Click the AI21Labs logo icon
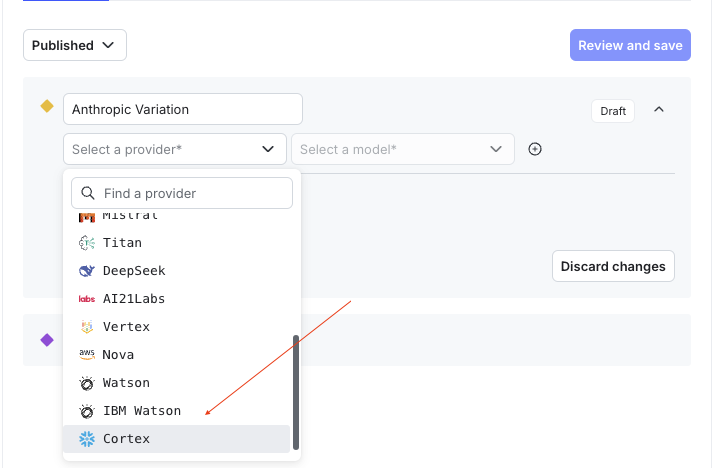This screenshot has width=712, height=468. 86,299
